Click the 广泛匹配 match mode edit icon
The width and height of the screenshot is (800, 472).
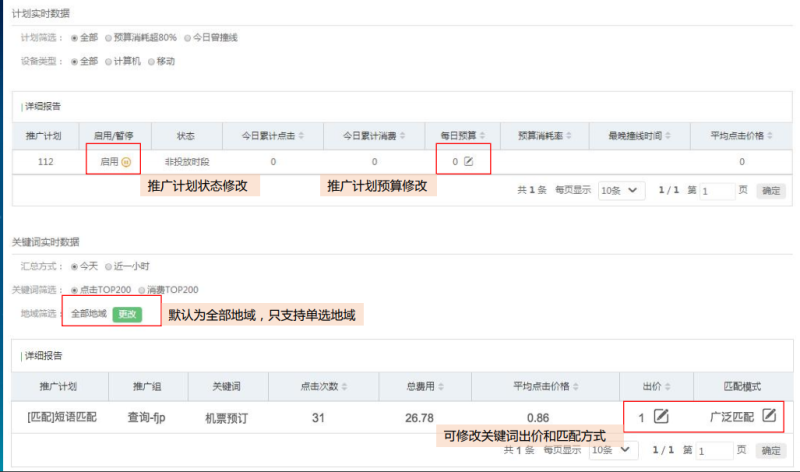click(768, 416)
